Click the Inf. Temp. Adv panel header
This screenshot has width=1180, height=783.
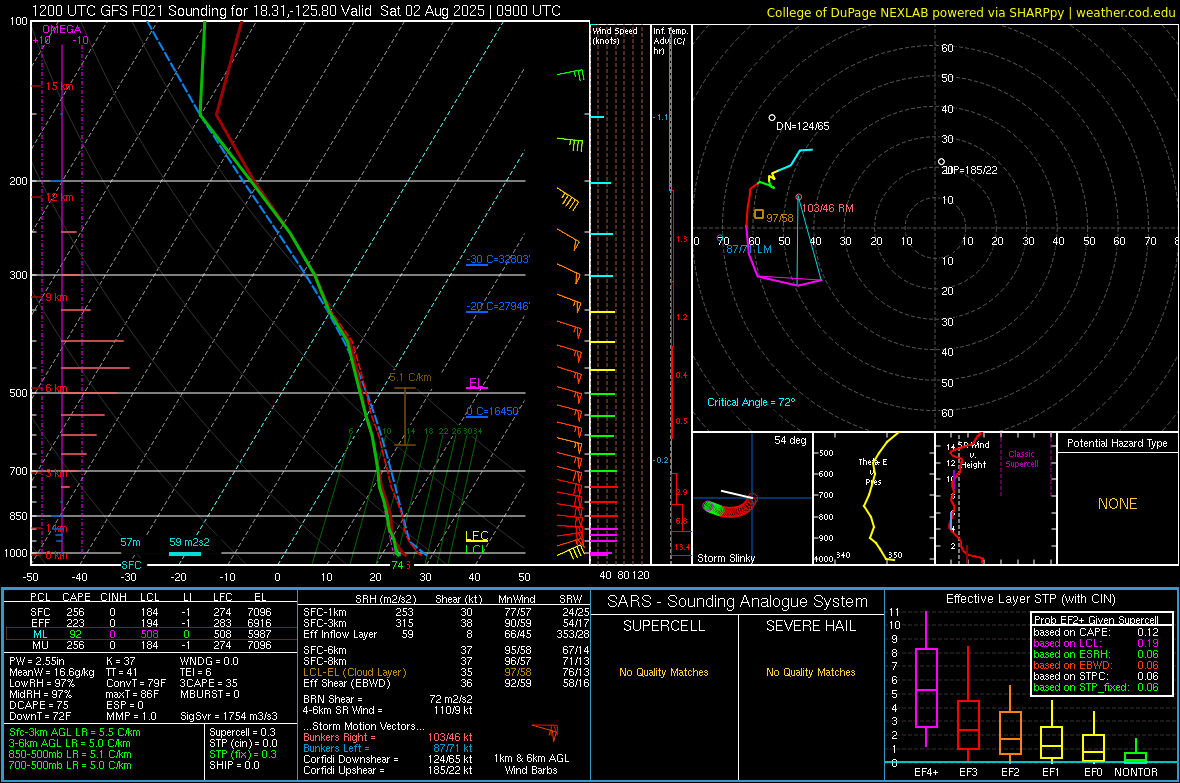click(x=671, y=41)
